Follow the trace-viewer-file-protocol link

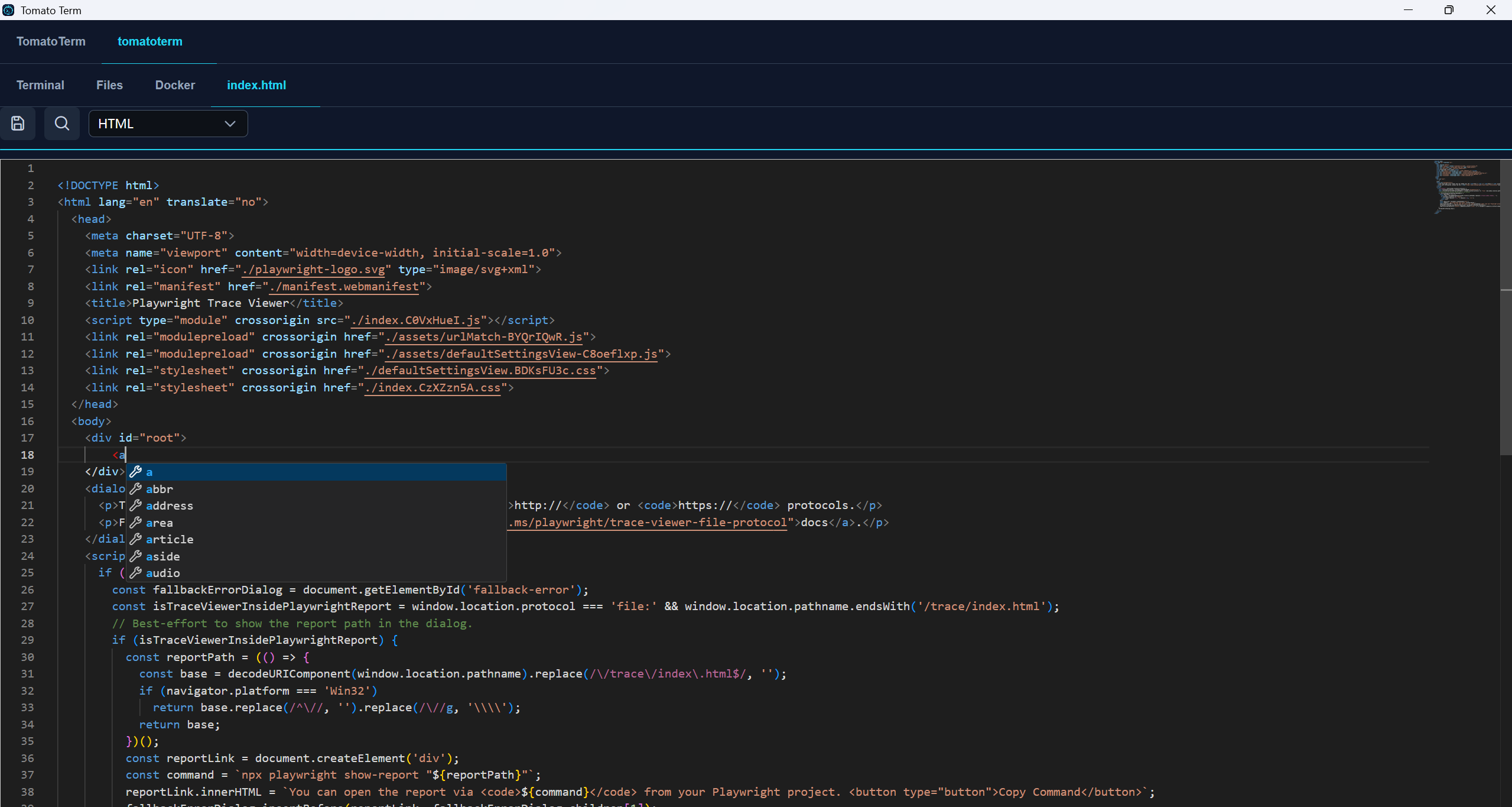(x=648, y=523)
